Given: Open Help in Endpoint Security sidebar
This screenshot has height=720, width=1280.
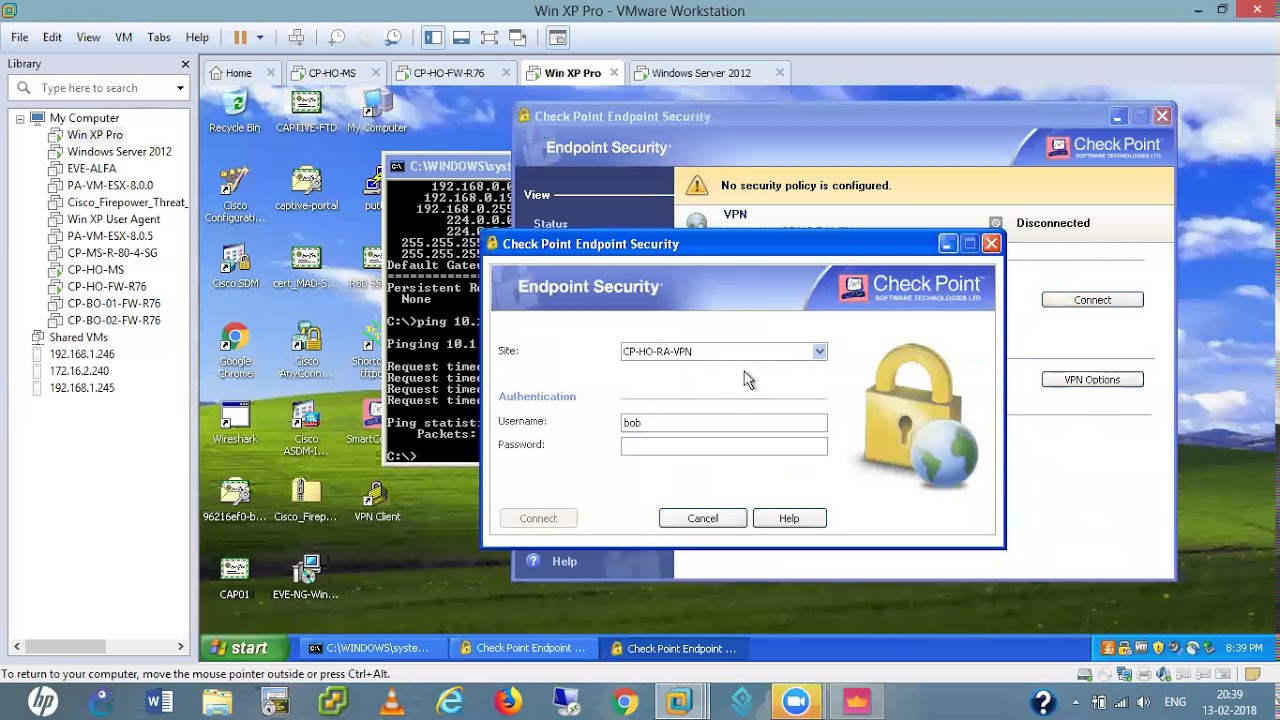Looking at the screenshot, I should [x=564, y=561].
